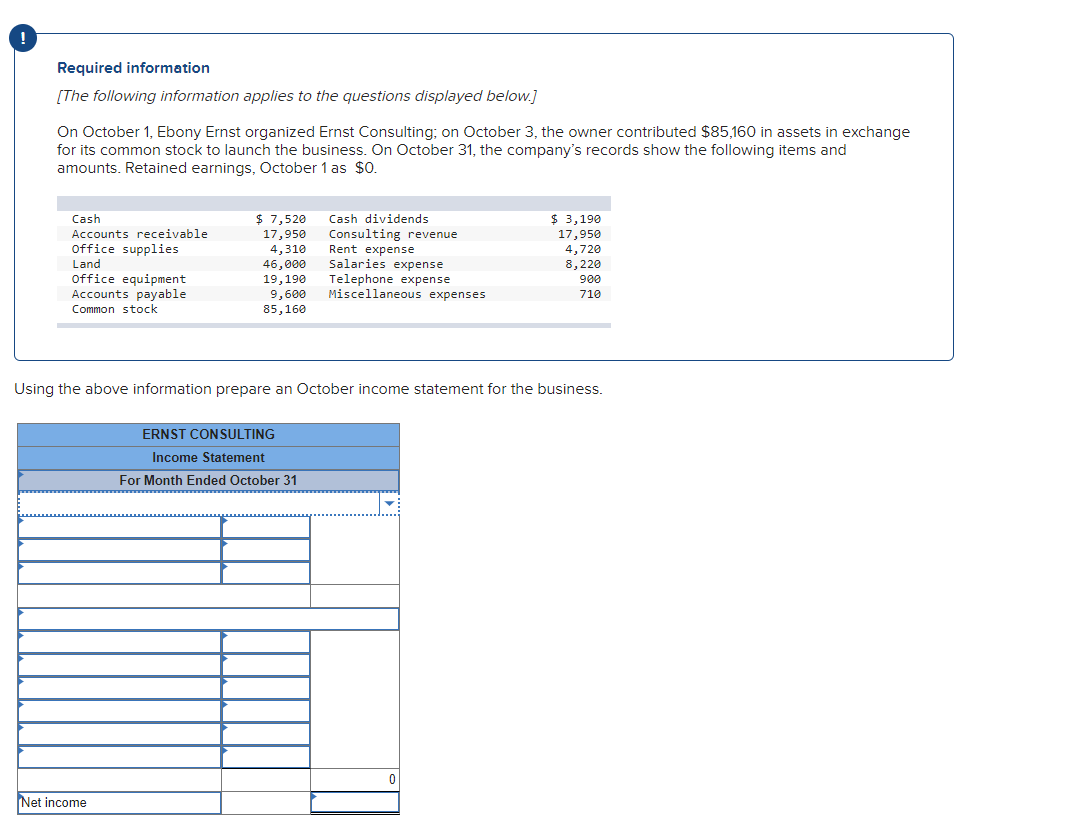Click the 'Cash dividends' table entry
This screenshot has height=834, width=1092.
pos(379,219)
